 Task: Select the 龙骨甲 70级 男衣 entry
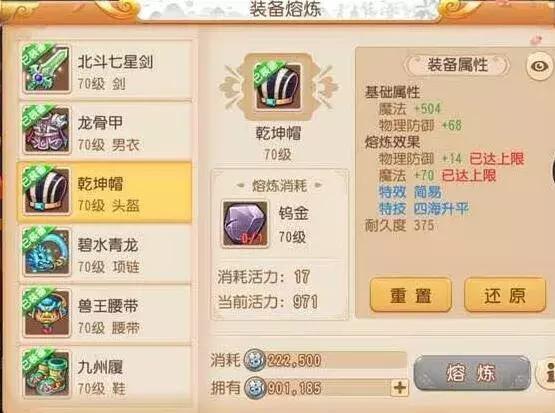(105, 131)
